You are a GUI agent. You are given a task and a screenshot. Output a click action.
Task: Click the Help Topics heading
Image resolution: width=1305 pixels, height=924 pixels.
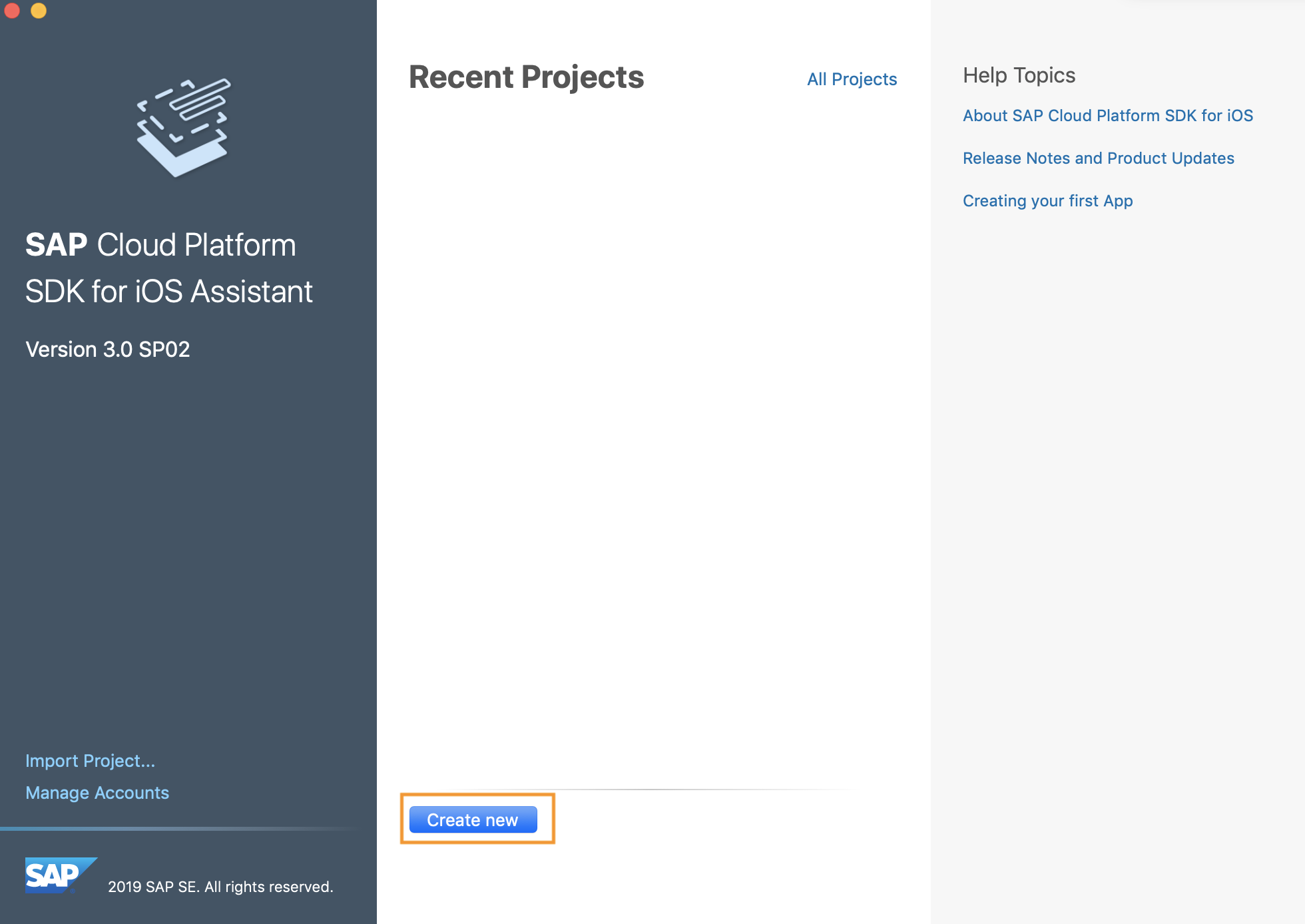pyautogui.click(x=1019, y=75)
